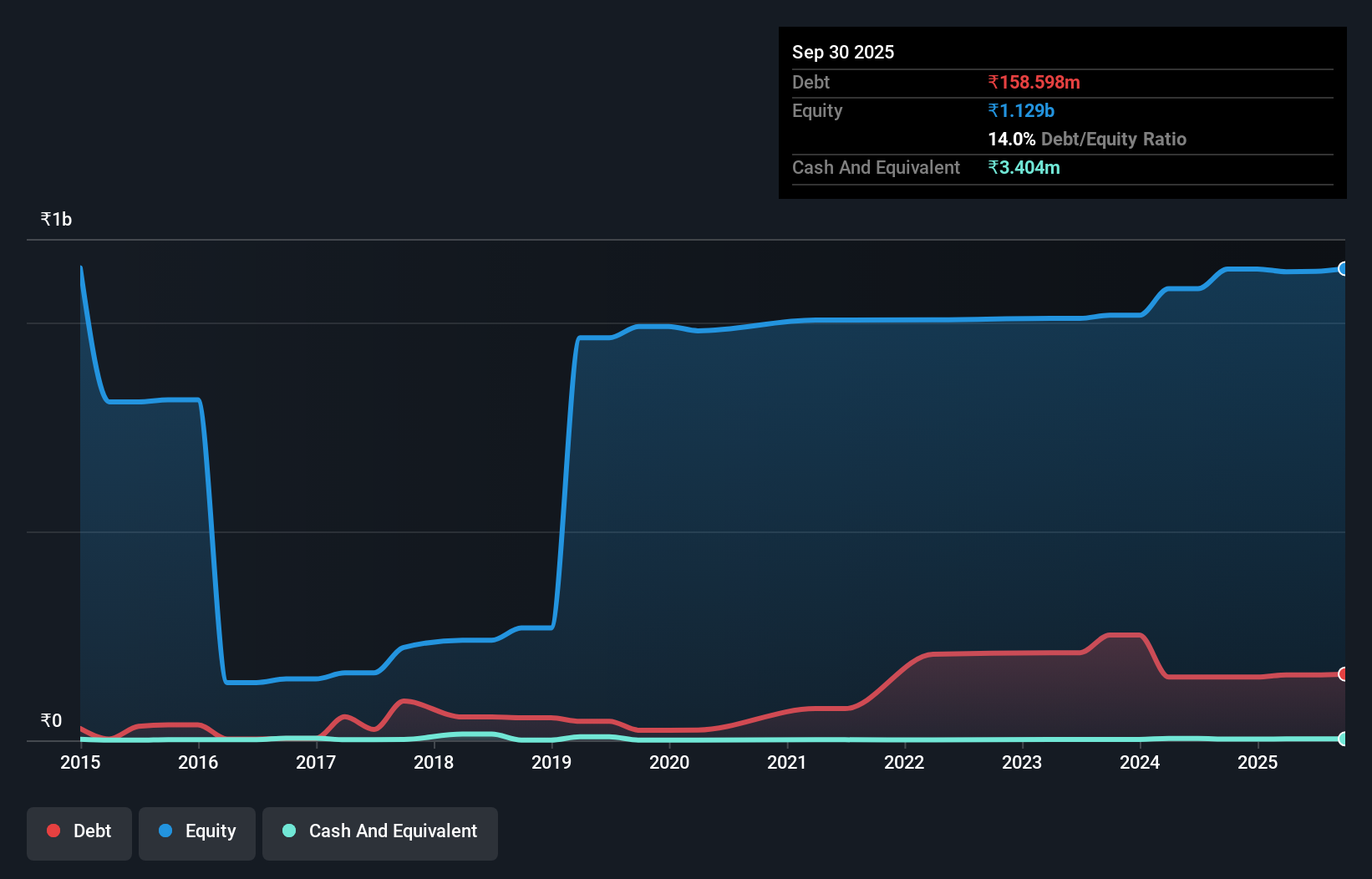Click the 14.0% Debt/Equity Ratio text
Viewport: 1372px width, 879px height.
click(1087, 139)
